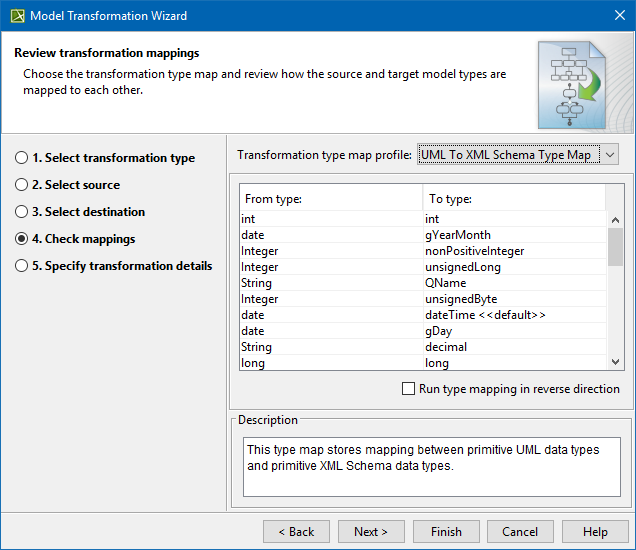Select the QName target type cell

click(515, 283)
